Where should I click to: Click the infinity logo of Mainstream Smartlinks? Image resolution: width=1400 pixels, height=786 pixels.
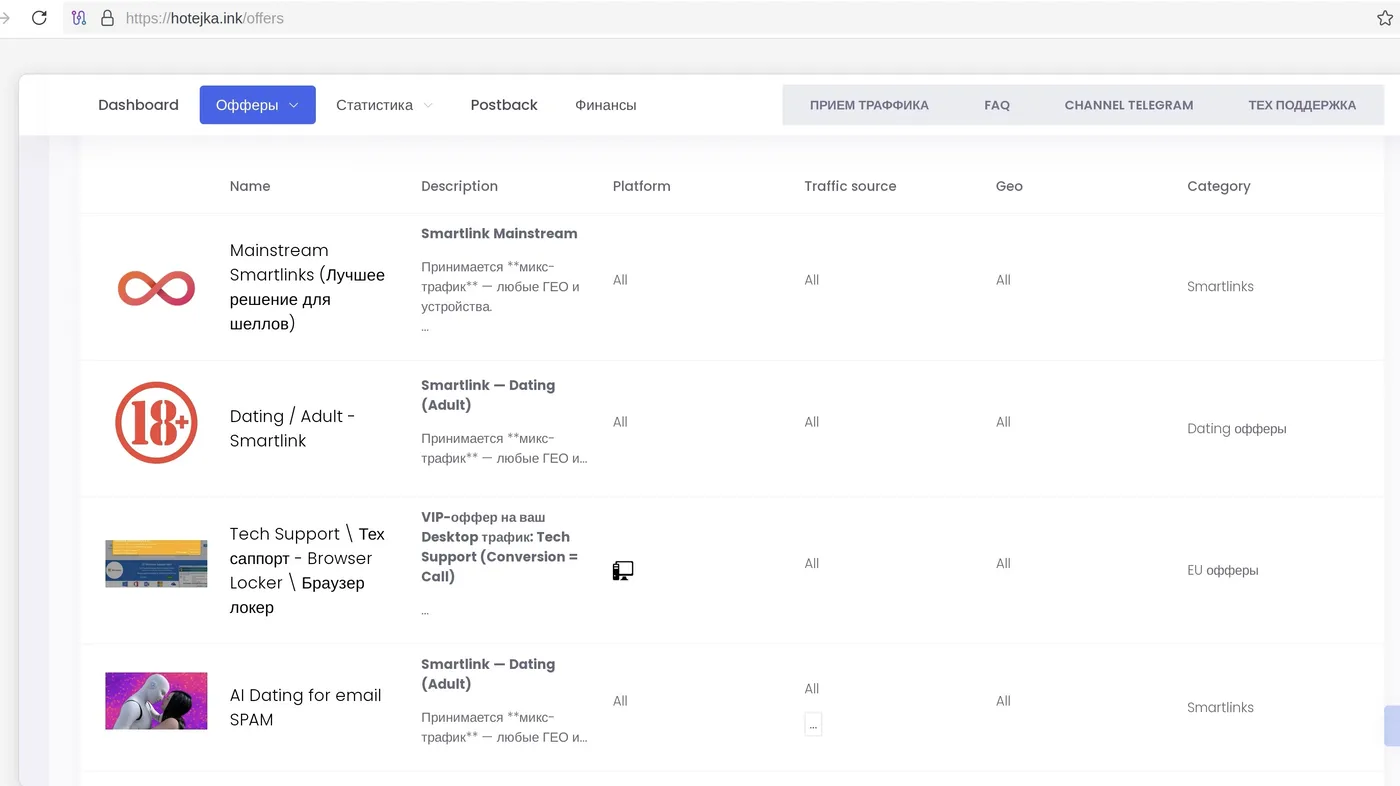156,288
